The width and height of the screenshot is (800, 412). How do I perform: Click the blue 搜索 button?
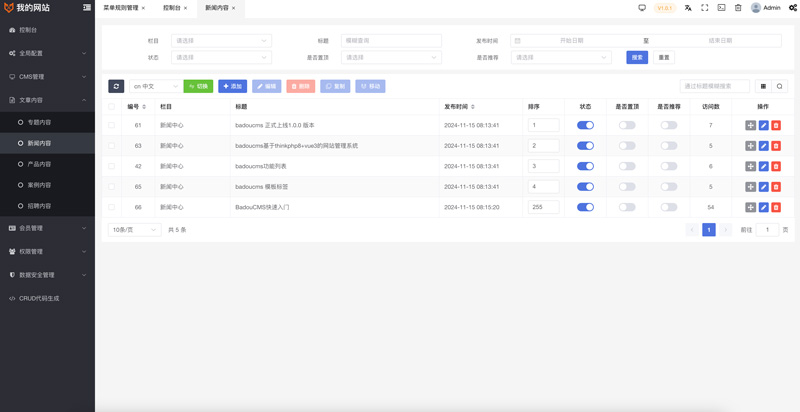(637, 58)
